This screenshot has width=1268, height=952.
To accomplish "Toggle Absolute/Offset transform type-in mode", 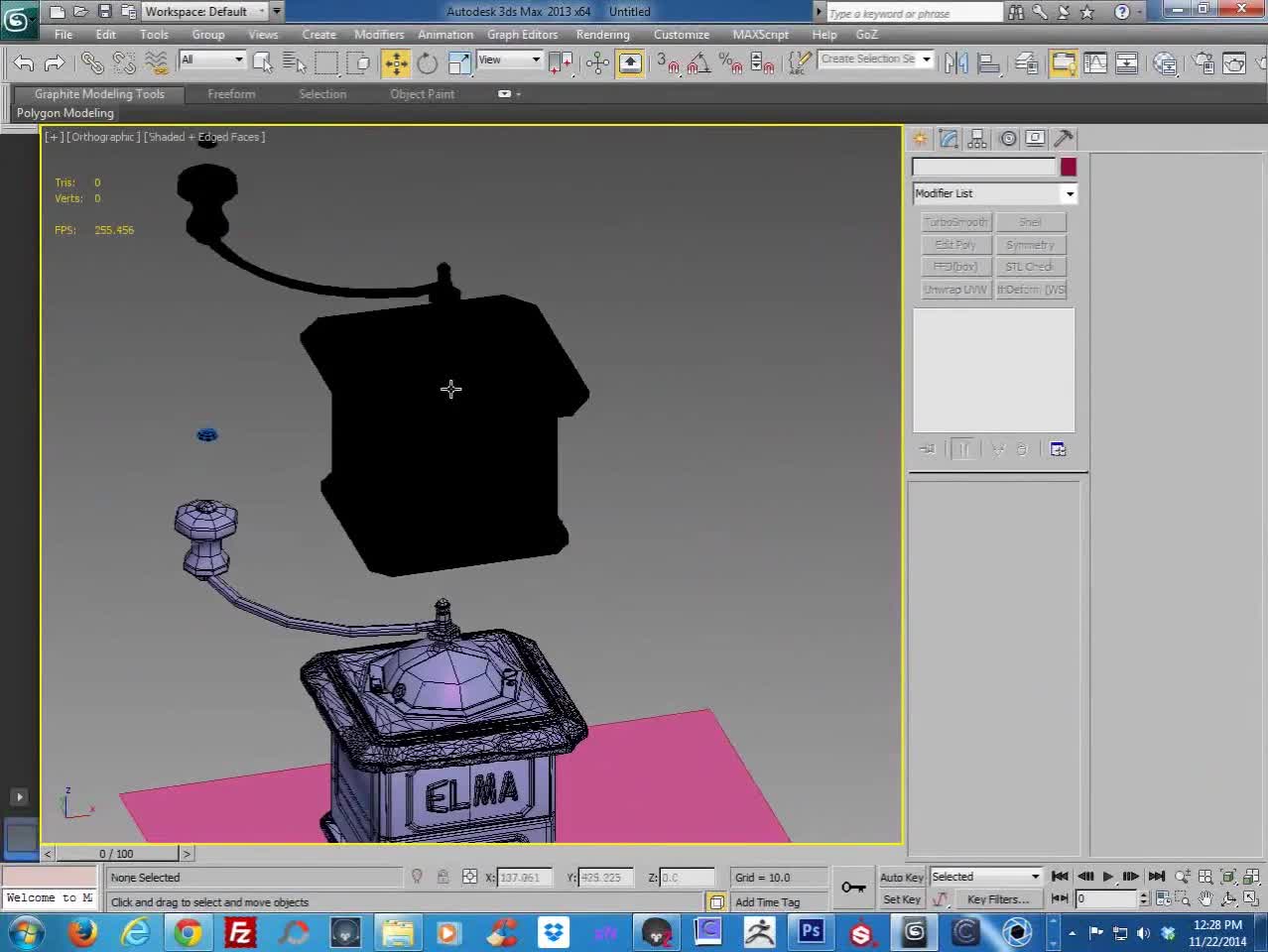I will (x=470, y=877).
